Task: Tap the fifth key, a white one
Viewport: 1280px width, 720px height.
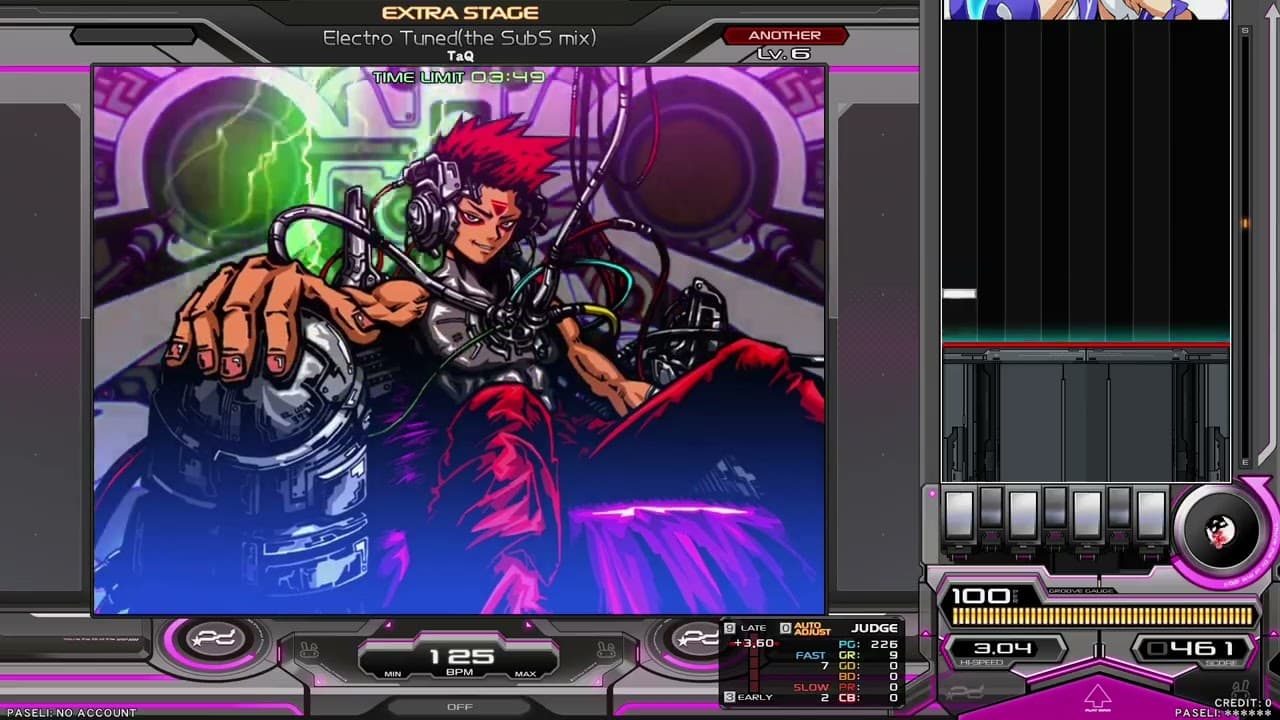Action: click(x=1087, y=515)
